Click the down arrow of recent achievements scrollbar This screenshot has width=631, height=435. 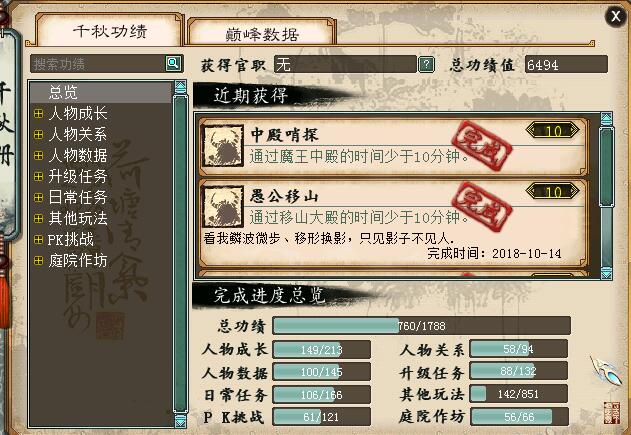tap(606, 272)
